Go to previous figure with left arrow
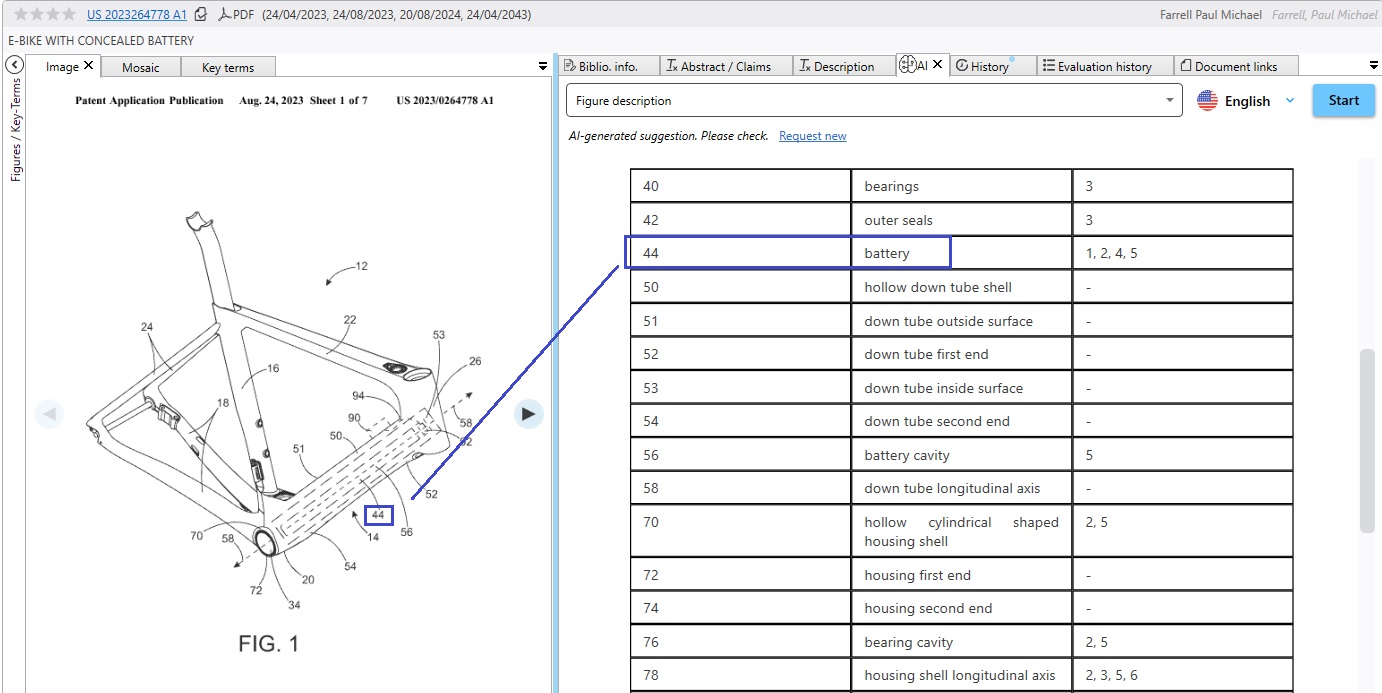This screenshot has width=1382, height=693. [x=49, y=414]
